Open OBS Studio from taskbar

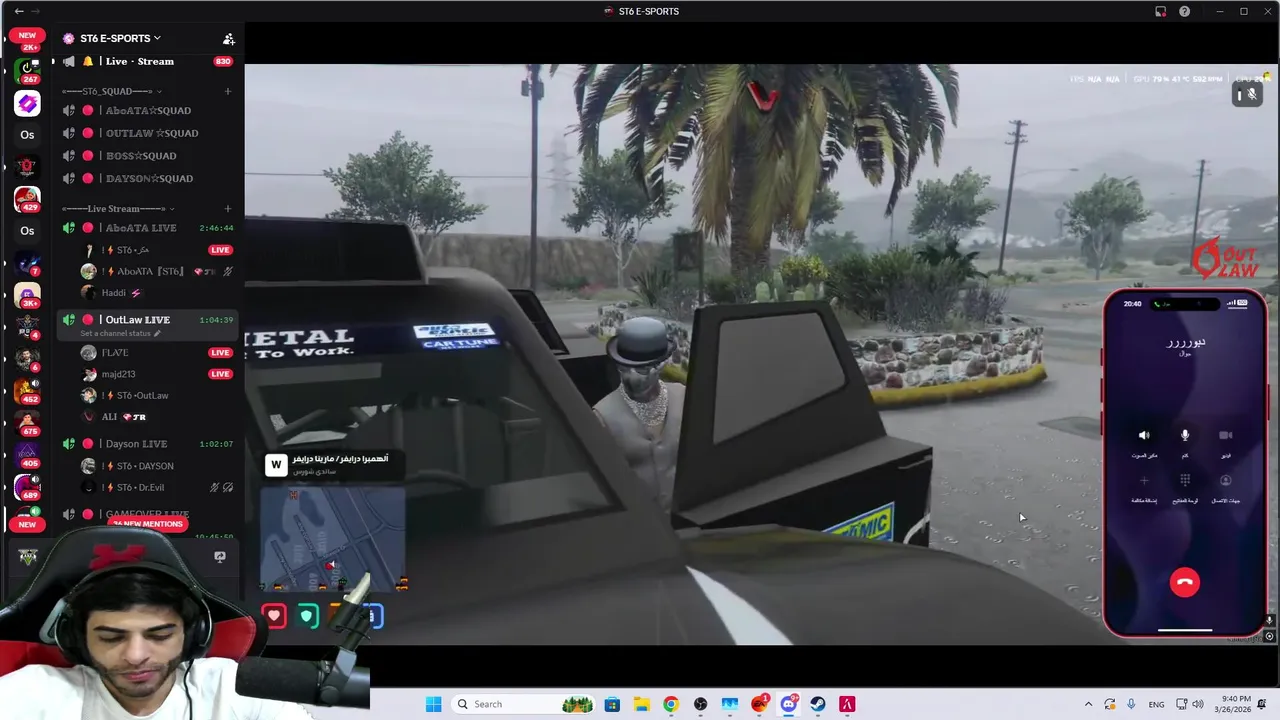pyautogui.click(x=700, y=704)
